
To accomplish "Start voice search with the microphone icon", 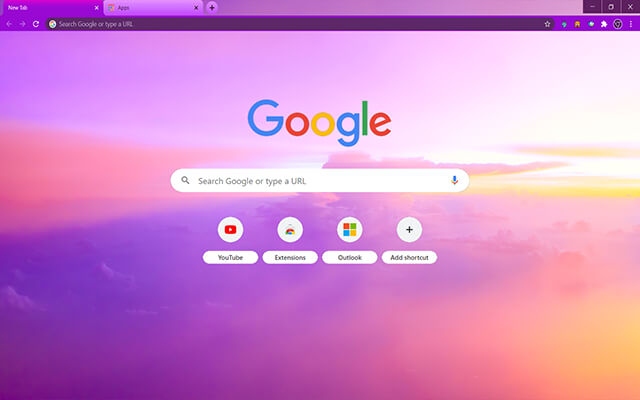I will click(454, 180).
